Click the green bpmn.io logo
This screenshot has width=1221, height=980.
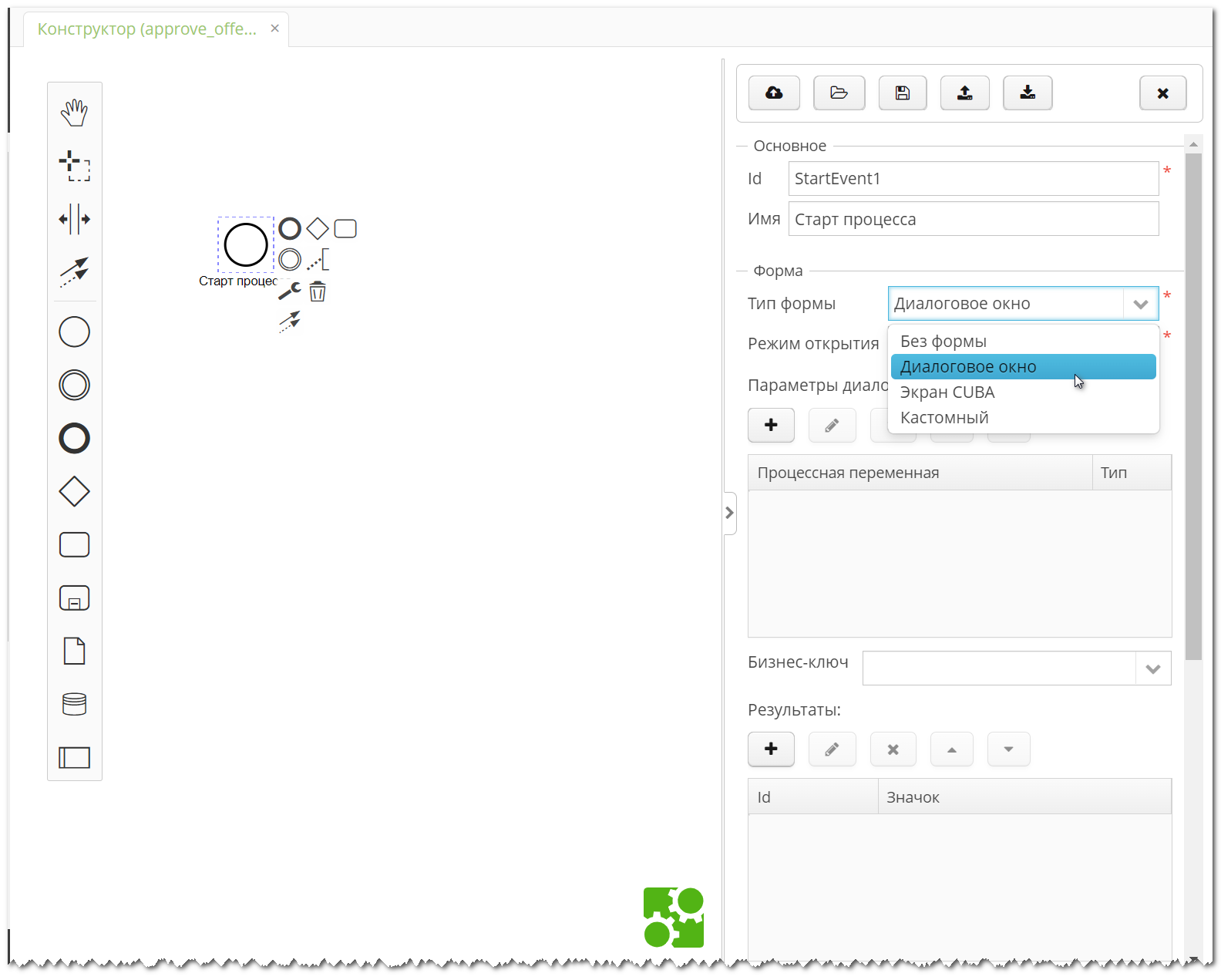point(674,918)
